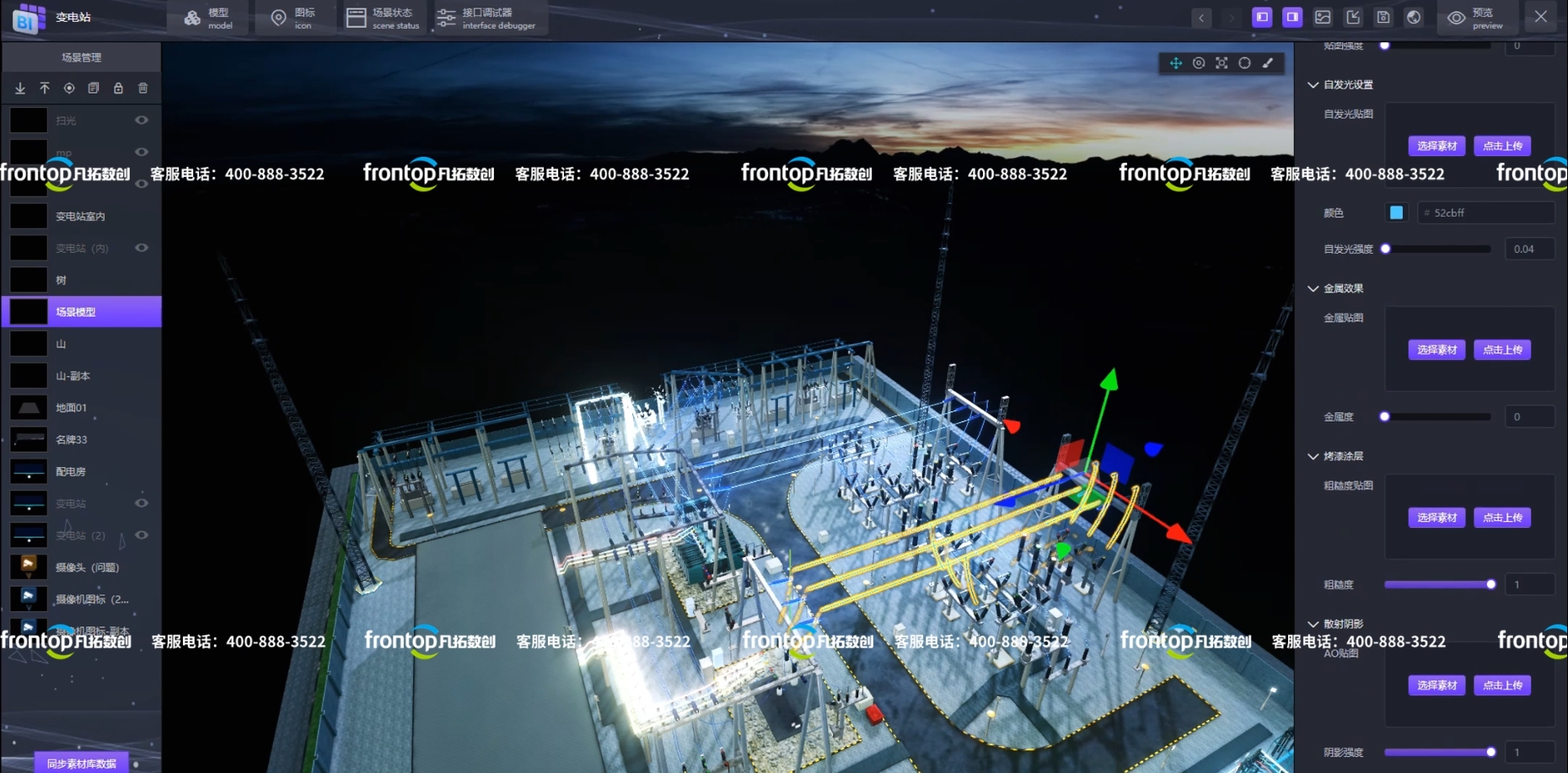Click 点击上传 under 金属贴图
The width and height of the screenshot is (1568, 773).
click(x=1502, y=350)
